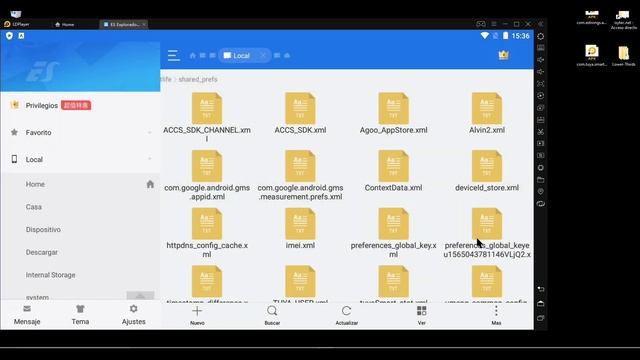Open httpdns_config_cache.xml file
640x360 pixels.
click(207, 233)
